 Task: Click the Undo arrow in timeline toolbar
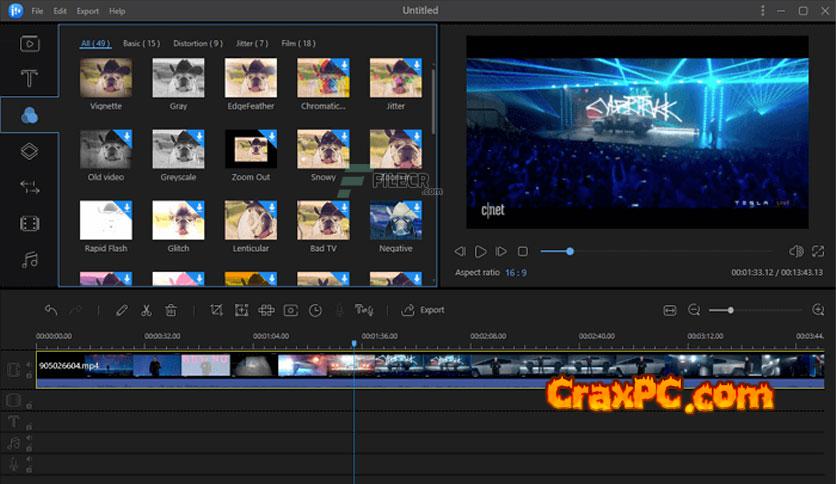point(51,310)
